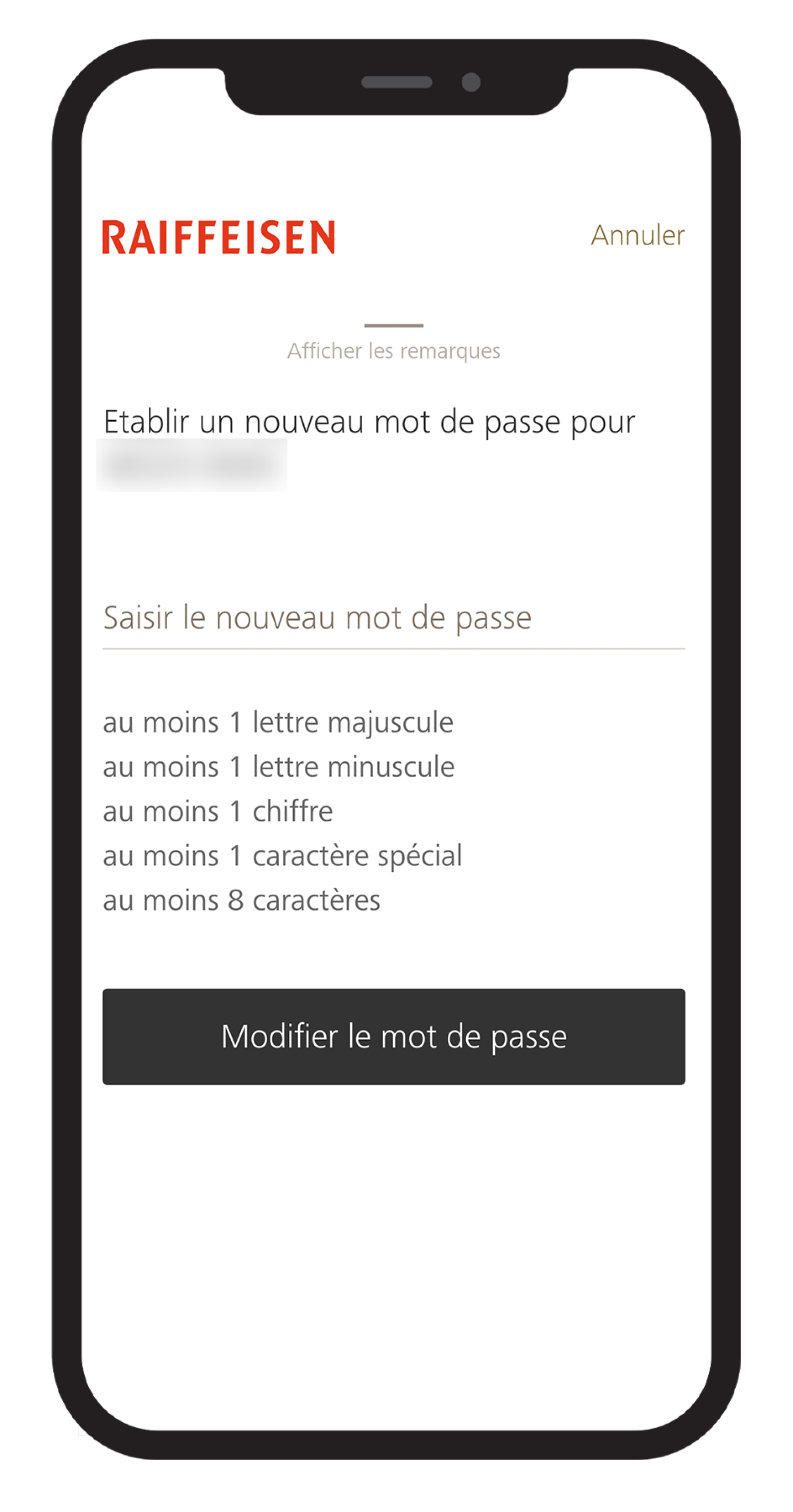Click the blurred username text

coord(191,465)
